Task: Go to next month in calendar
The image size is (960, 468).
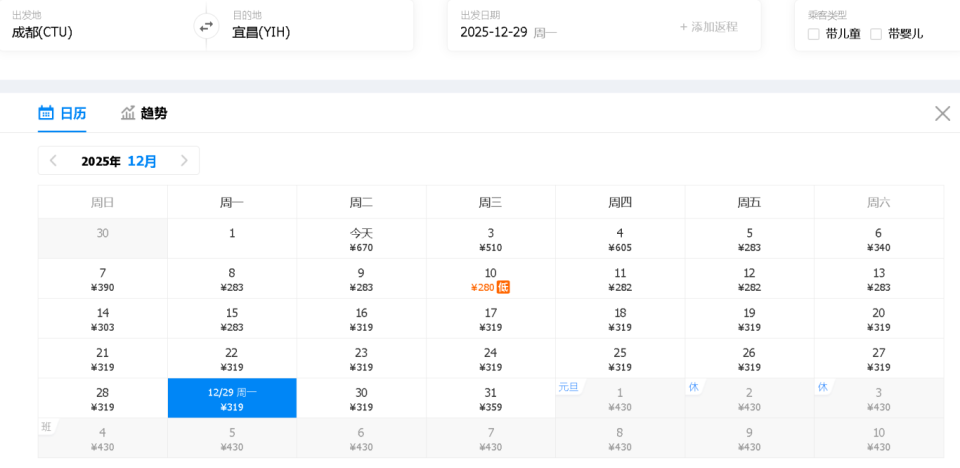Action: (184, 161)
